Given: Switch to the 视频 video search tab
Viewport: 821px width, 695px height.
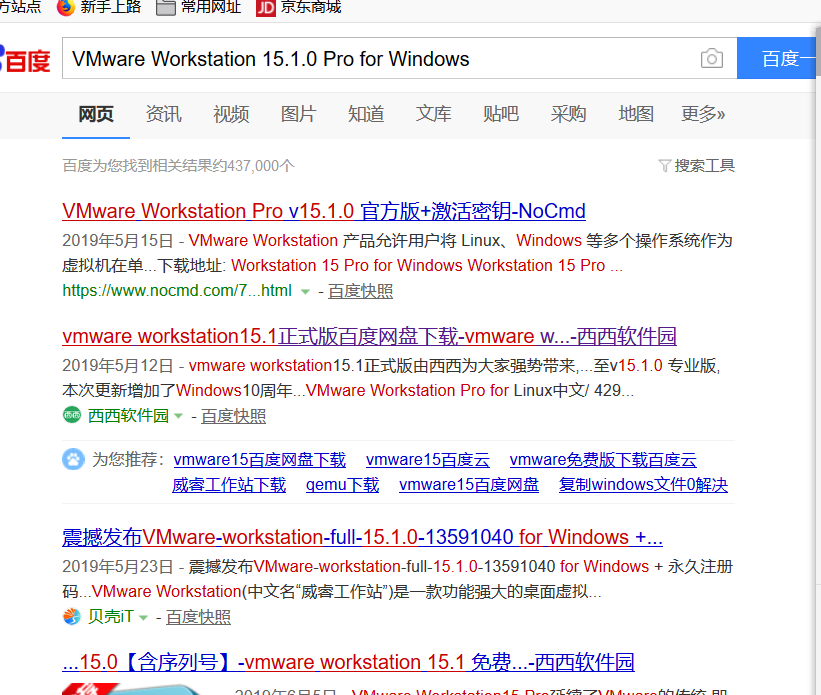Looking at the screenshot, I should click(x=230, y=114).
